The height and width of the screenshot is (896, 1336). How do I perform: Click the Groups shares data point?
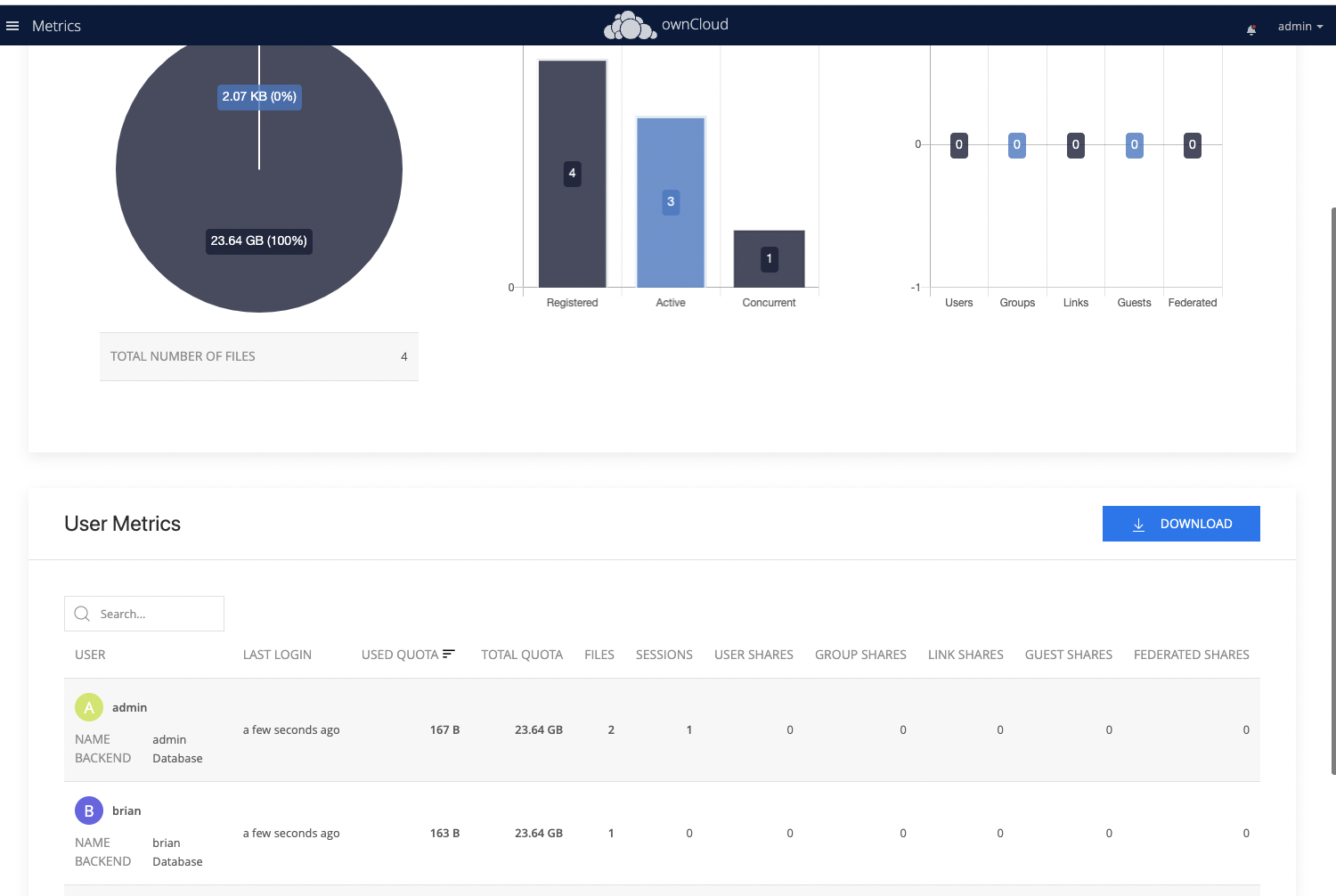pyautogui.click(x=1017, y=144)
